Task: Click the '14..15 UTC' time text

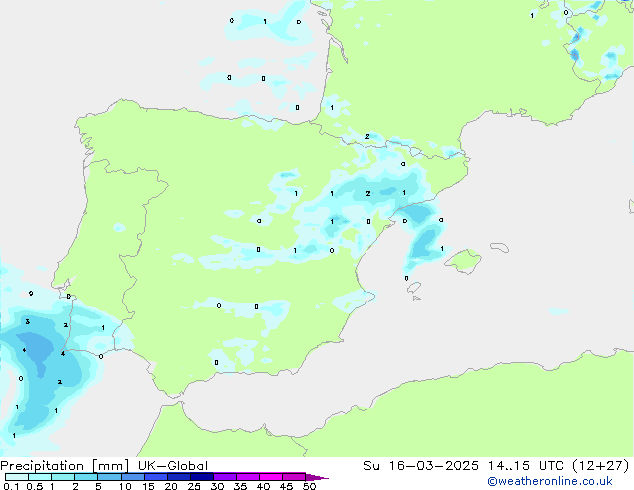Action: click(526, 466)
